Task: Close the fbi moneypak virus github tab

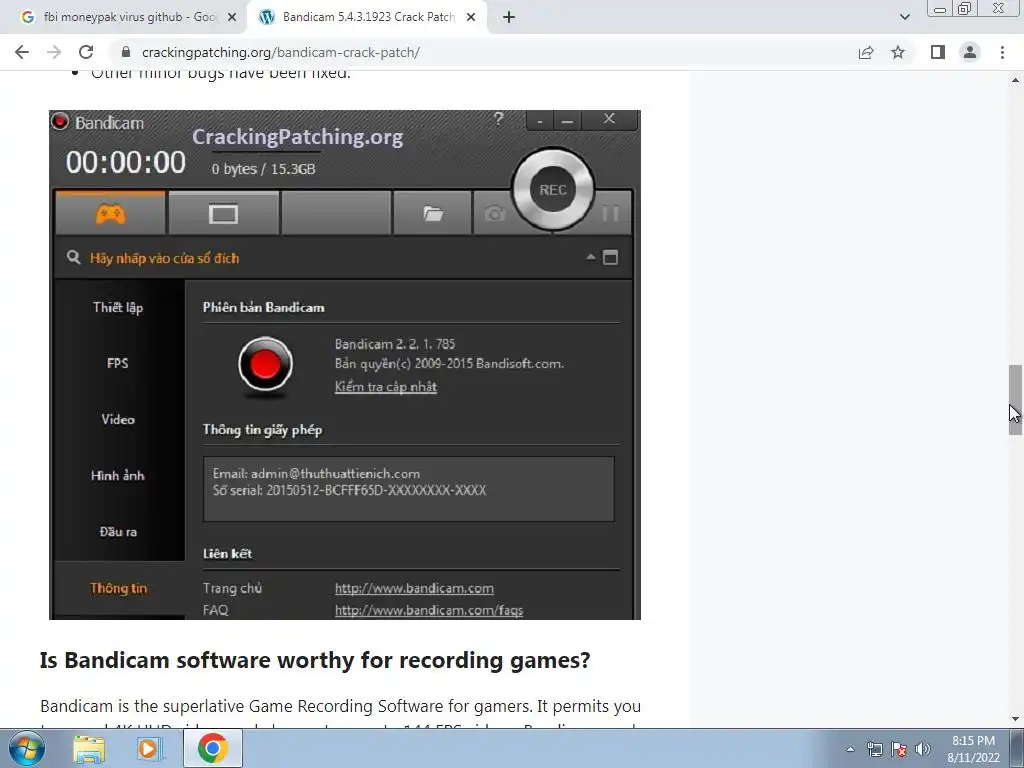Action: pyautogui.click(x=232, y=18)
